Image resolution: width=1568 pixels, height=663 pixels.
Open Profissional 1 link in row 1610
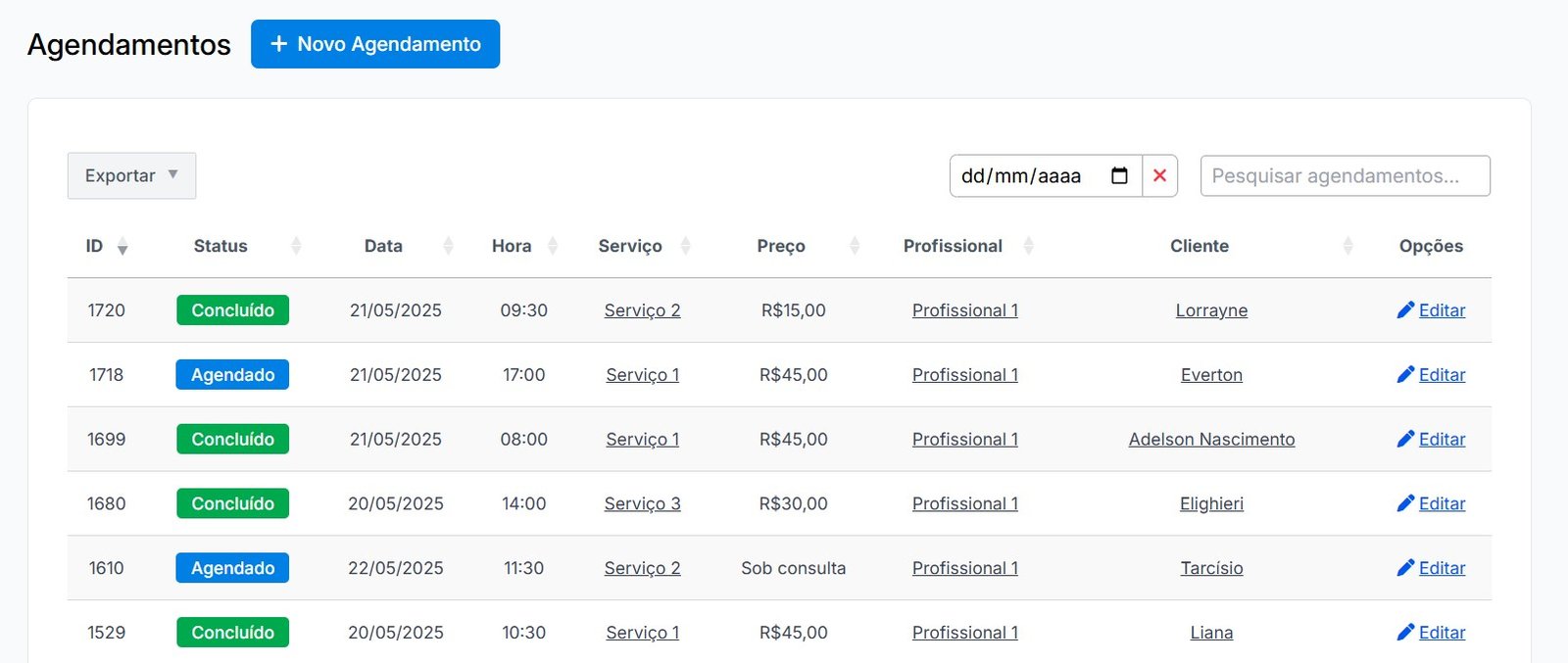click(964, 568)
